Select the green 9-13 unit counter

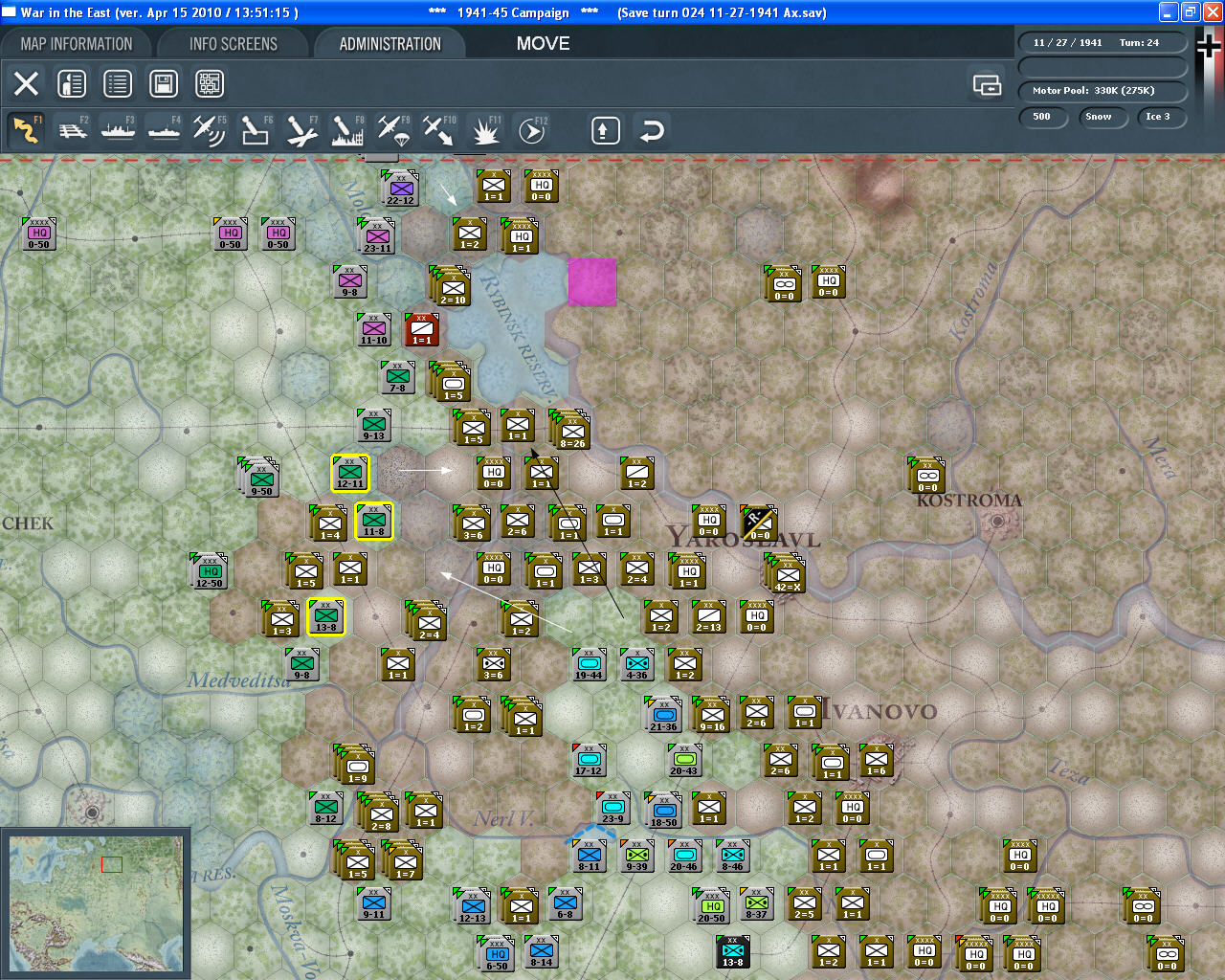[x=374, y=425]
